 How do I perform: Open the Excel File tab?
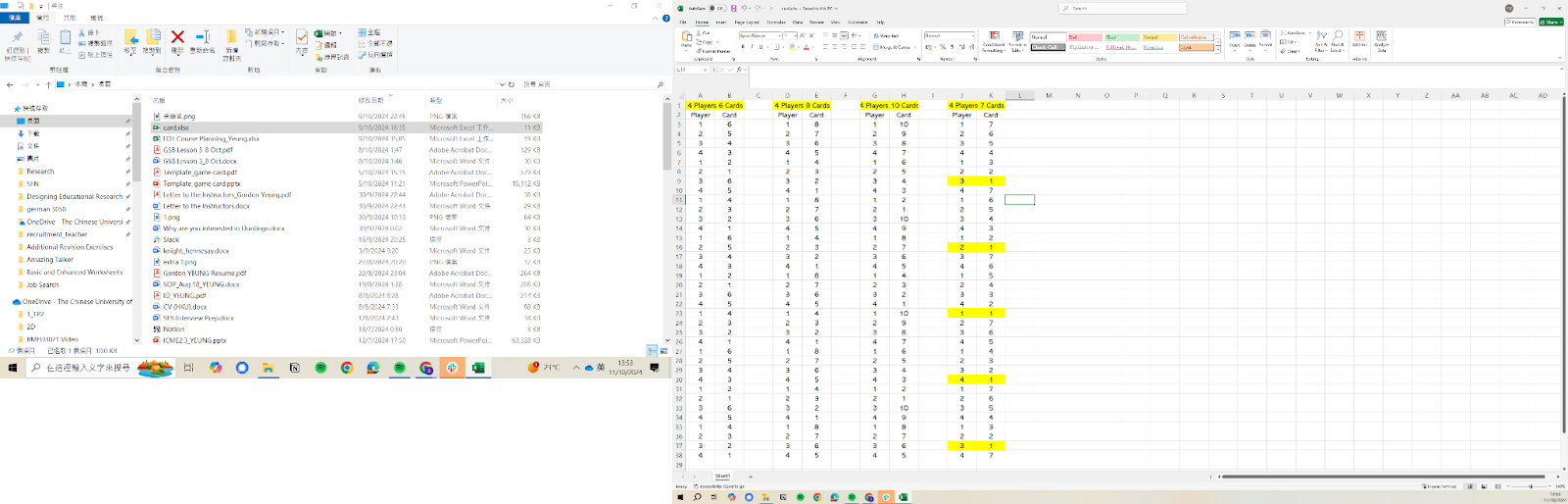(x=683, y=22)
